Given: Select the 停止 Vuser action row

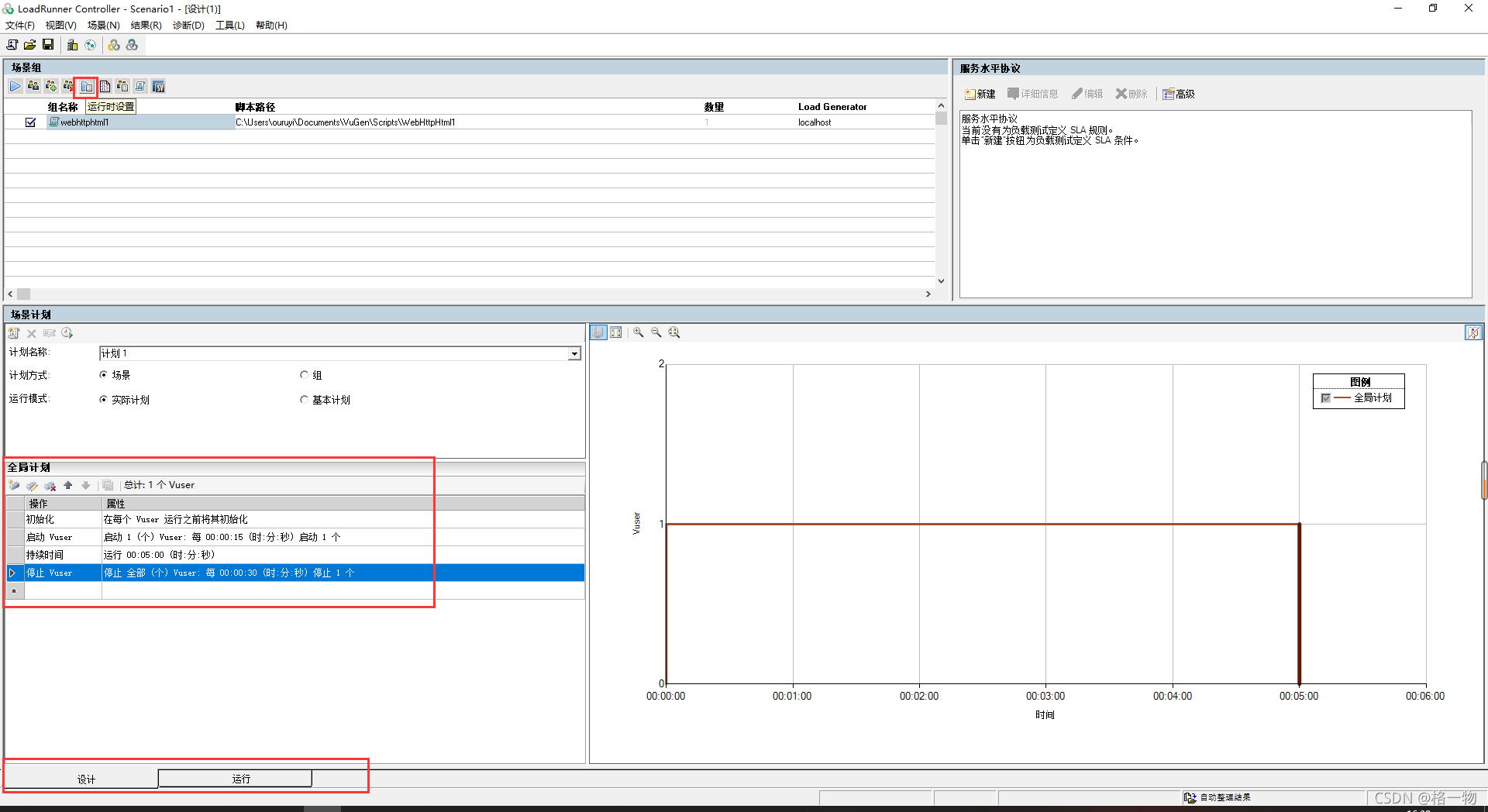Looking at the screenshot, I should pos(295,573).
